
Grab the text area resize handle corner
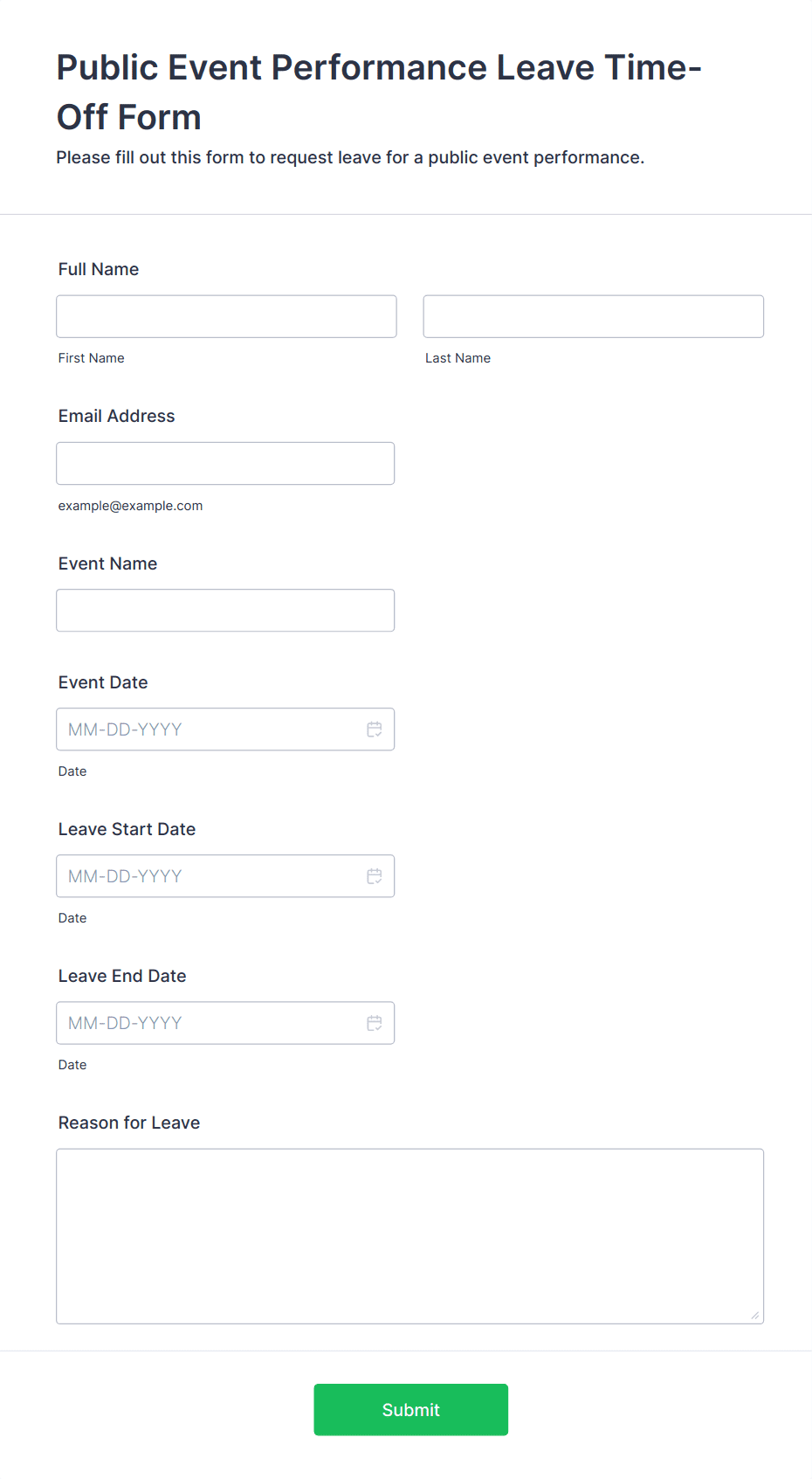click(755, 1316)
